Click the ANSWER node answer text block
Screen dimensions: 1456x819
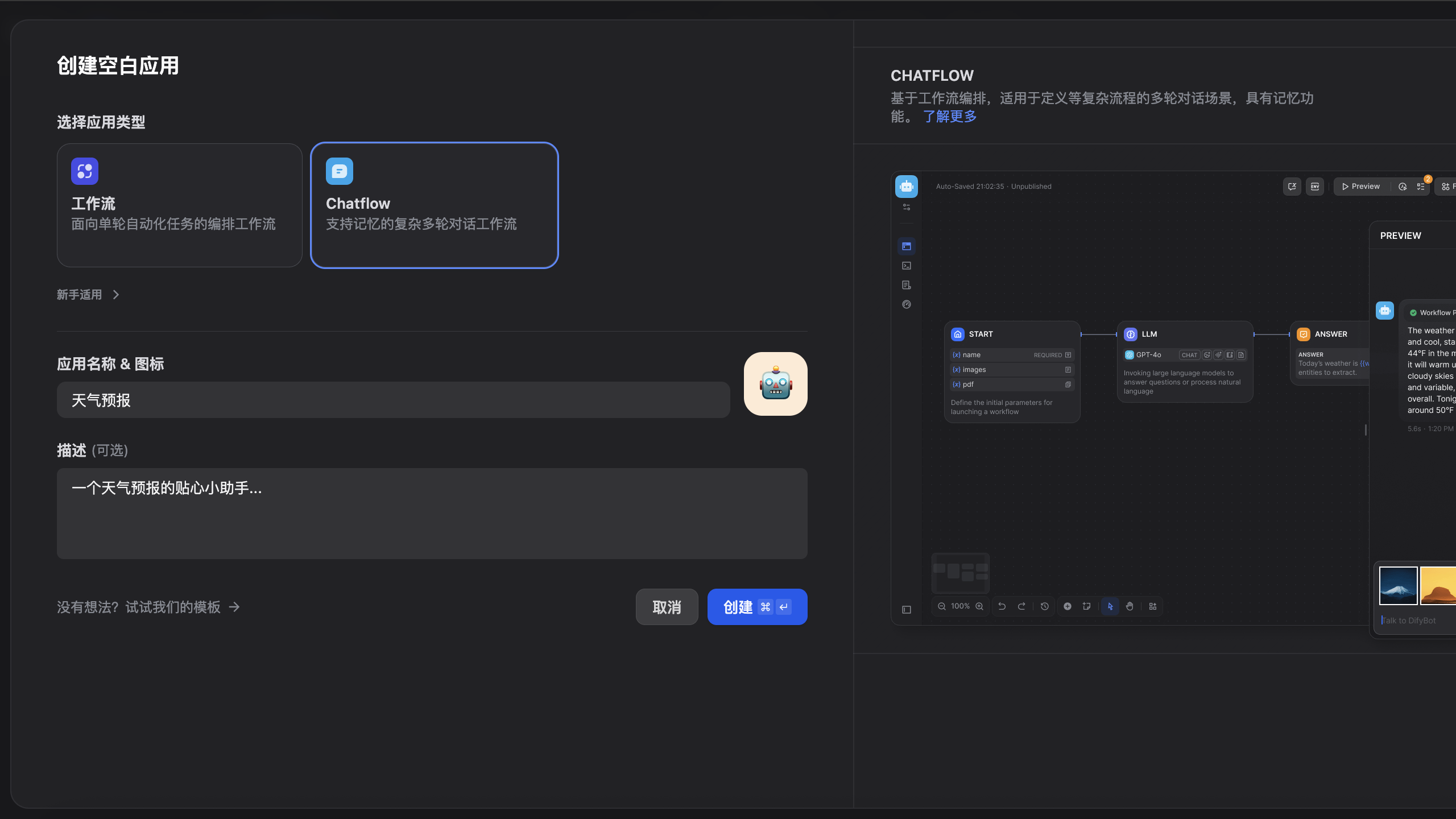[1333, 363]
